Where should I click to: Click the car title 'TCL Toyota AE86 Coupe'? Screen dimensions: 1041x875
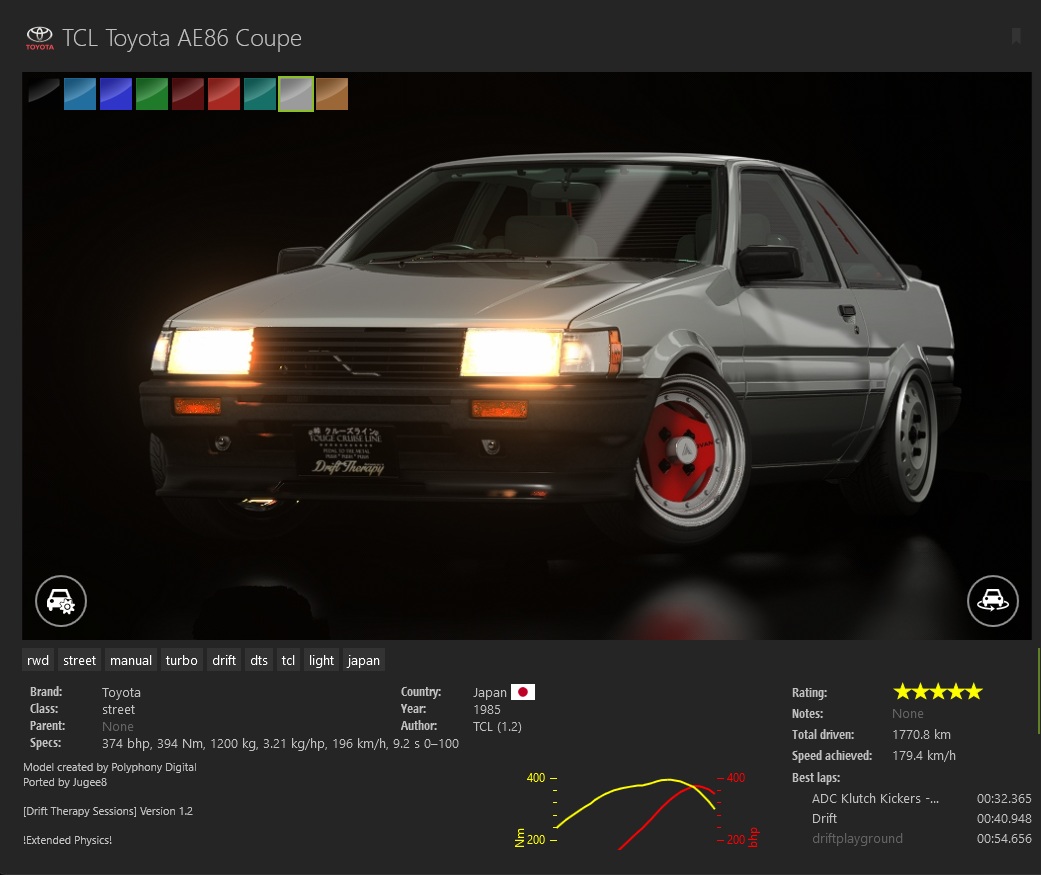182,38
